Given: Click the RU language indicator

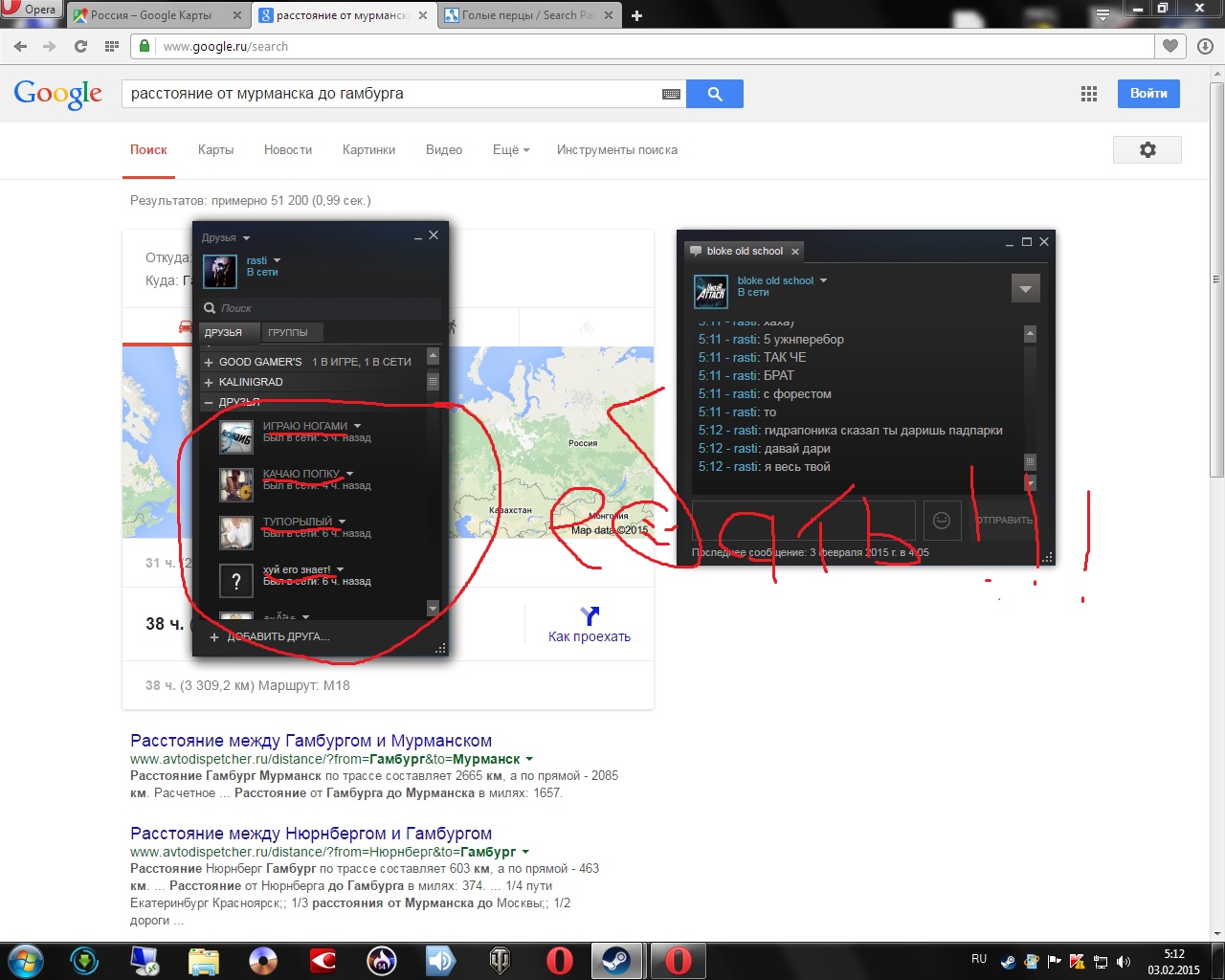Looking at the screenshot, I should tap(979, 959).
